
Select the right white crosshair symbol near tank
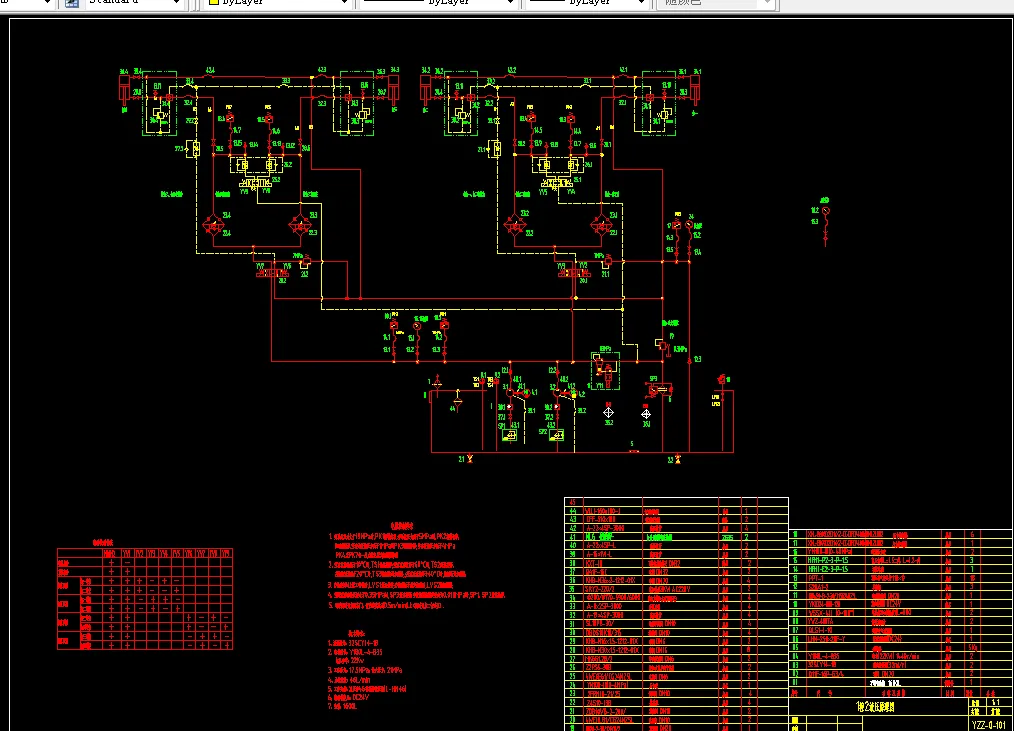tap(646, 413)
